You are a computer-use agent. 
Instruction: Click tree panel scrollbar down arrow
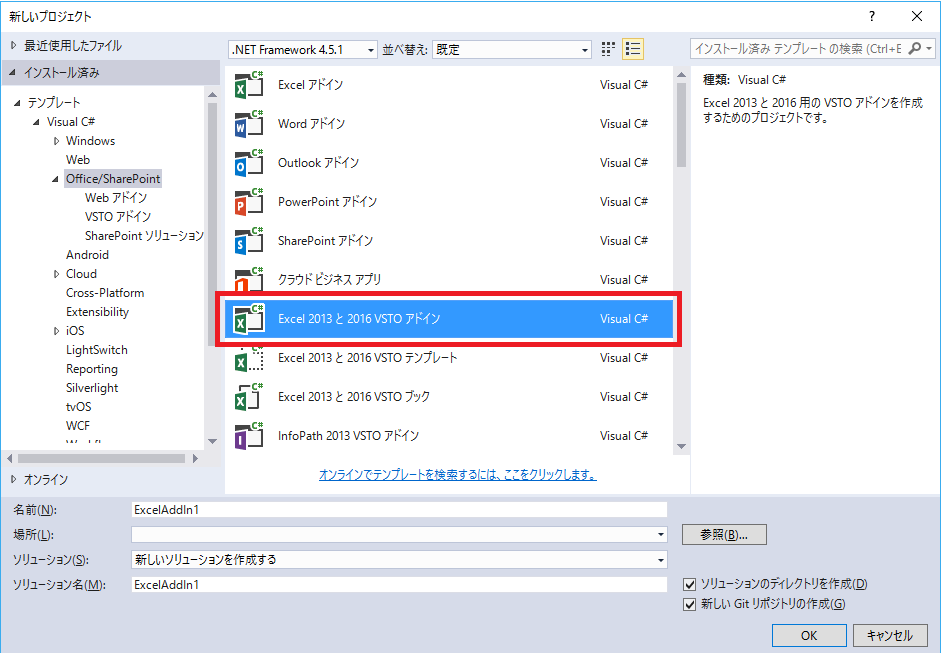213,441
